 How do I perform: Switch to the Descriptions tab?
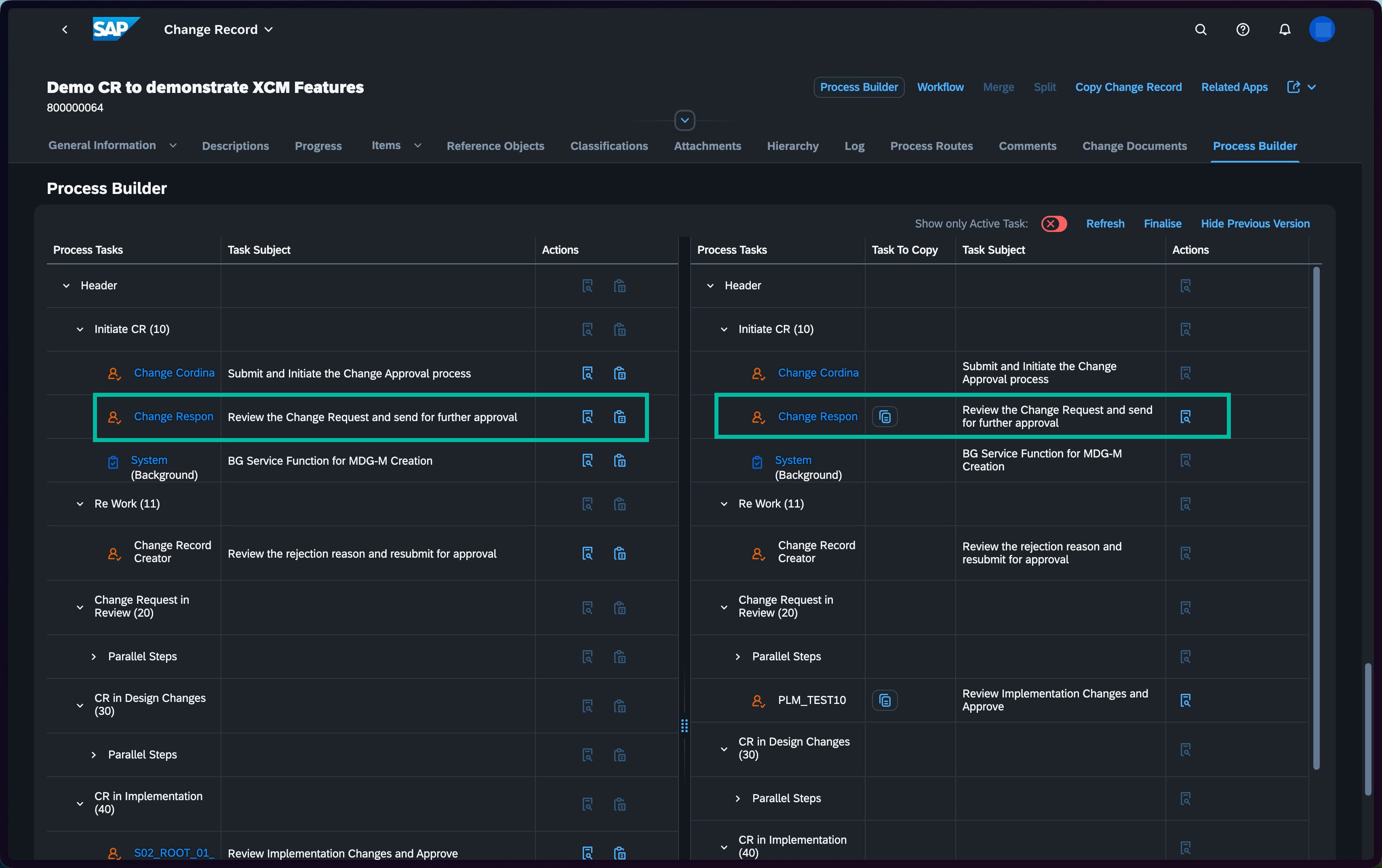[x=235, y=146]
